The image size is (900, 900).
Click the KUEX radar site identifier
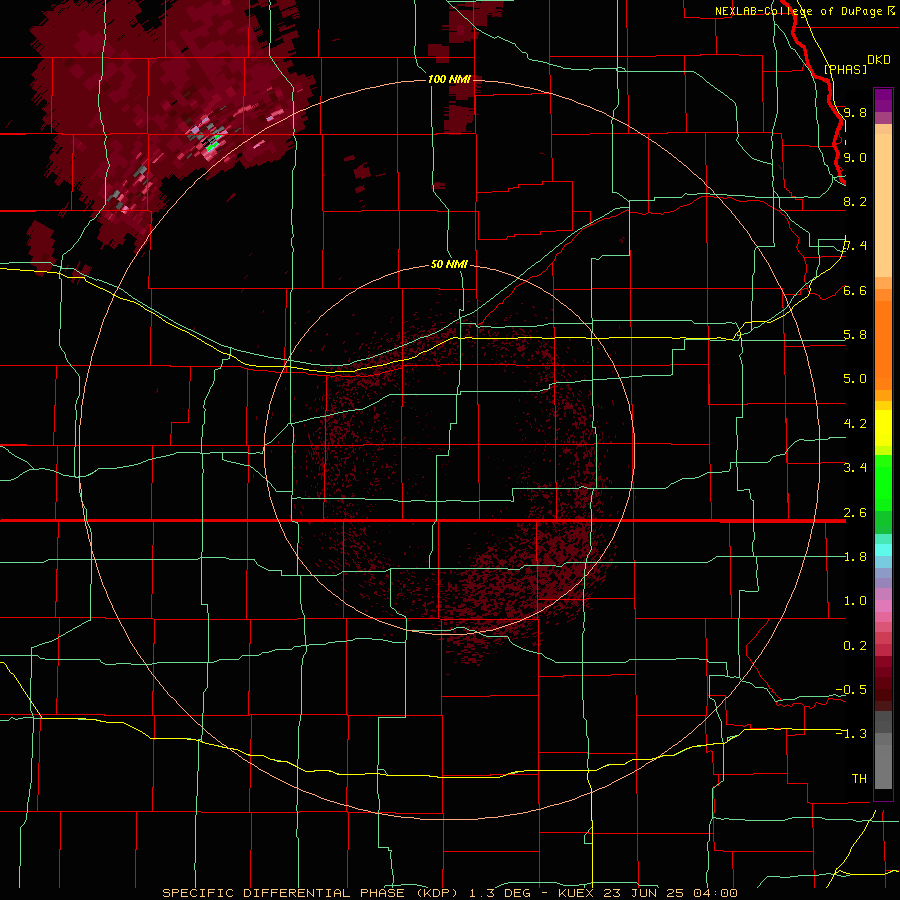click(x=576, y=893)
